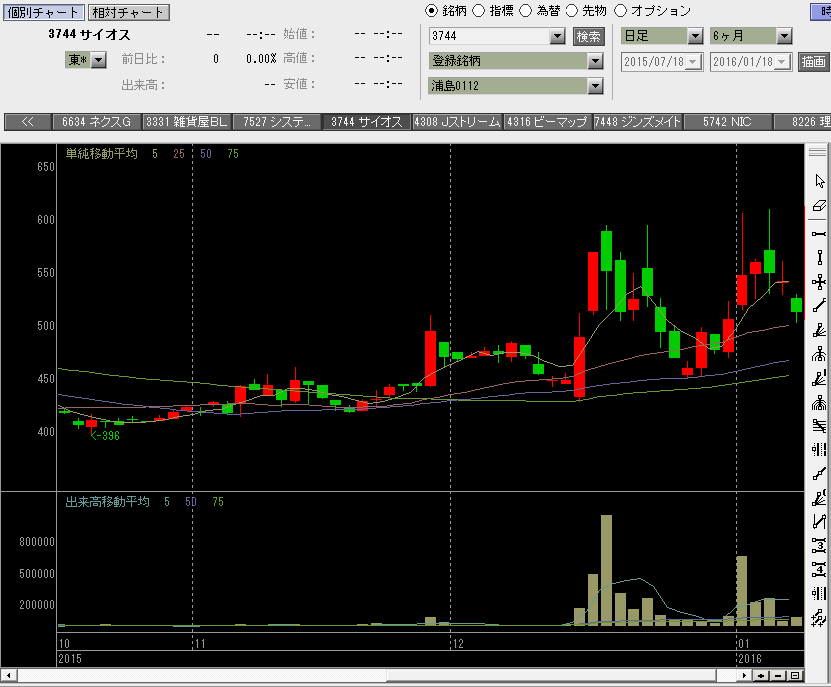Expand the 登録銘柄 dropdown

pos(595,61)
